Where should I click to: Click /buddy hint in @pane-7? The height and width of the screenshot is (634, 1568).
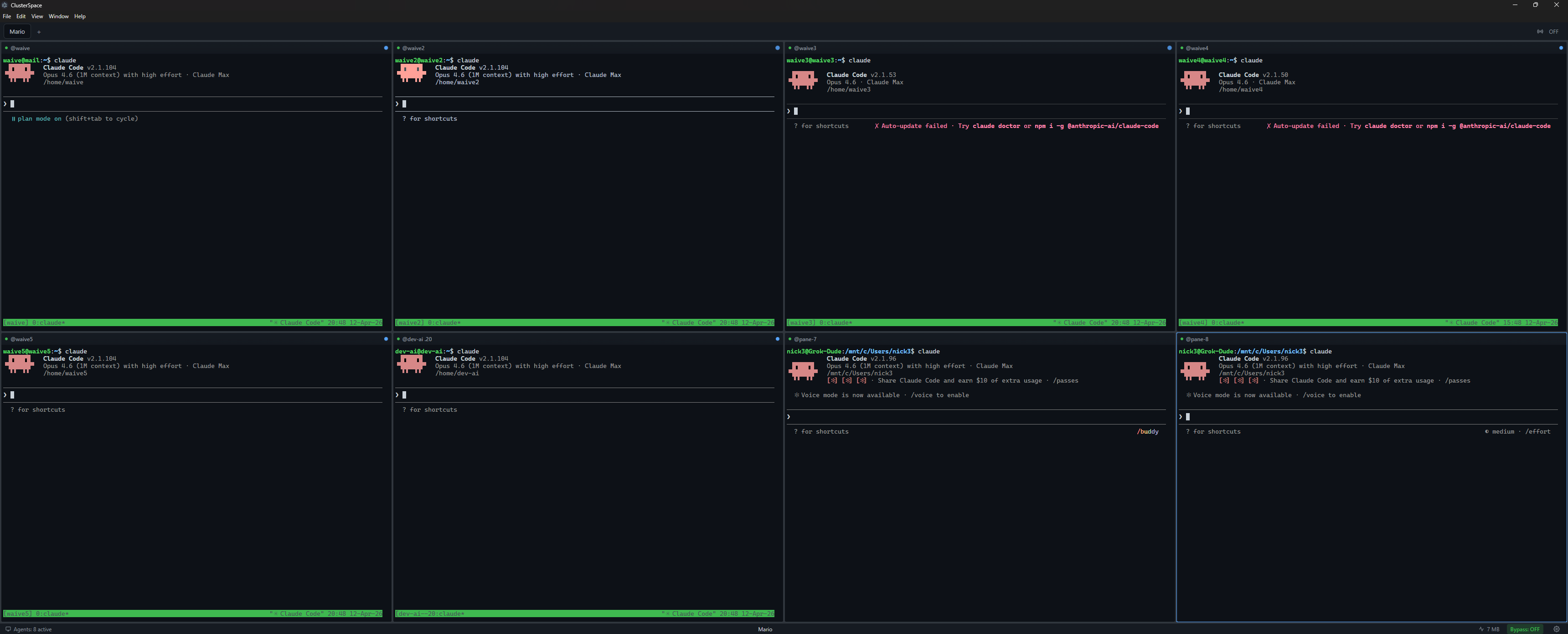[1147, 431]
